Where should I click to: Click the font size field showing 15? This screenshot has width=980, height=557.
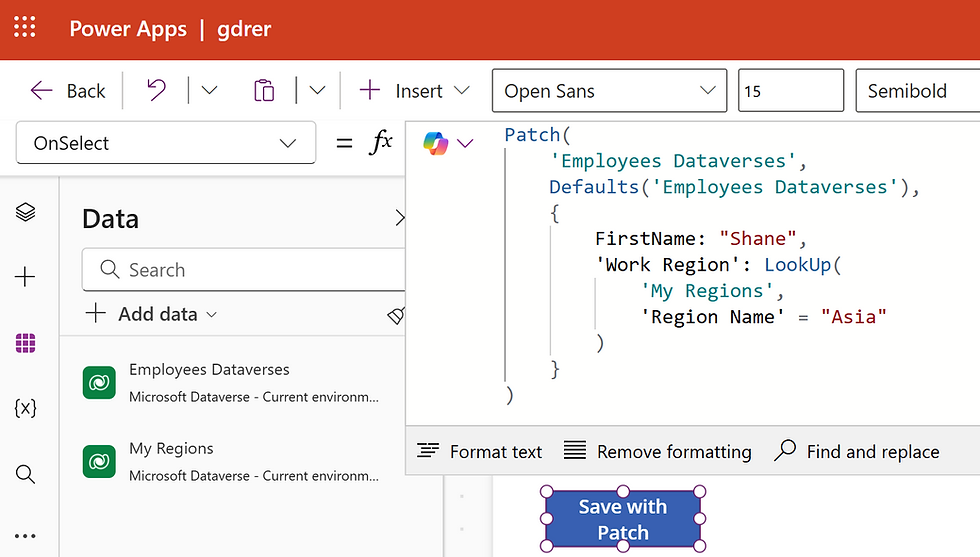(791, 91)
